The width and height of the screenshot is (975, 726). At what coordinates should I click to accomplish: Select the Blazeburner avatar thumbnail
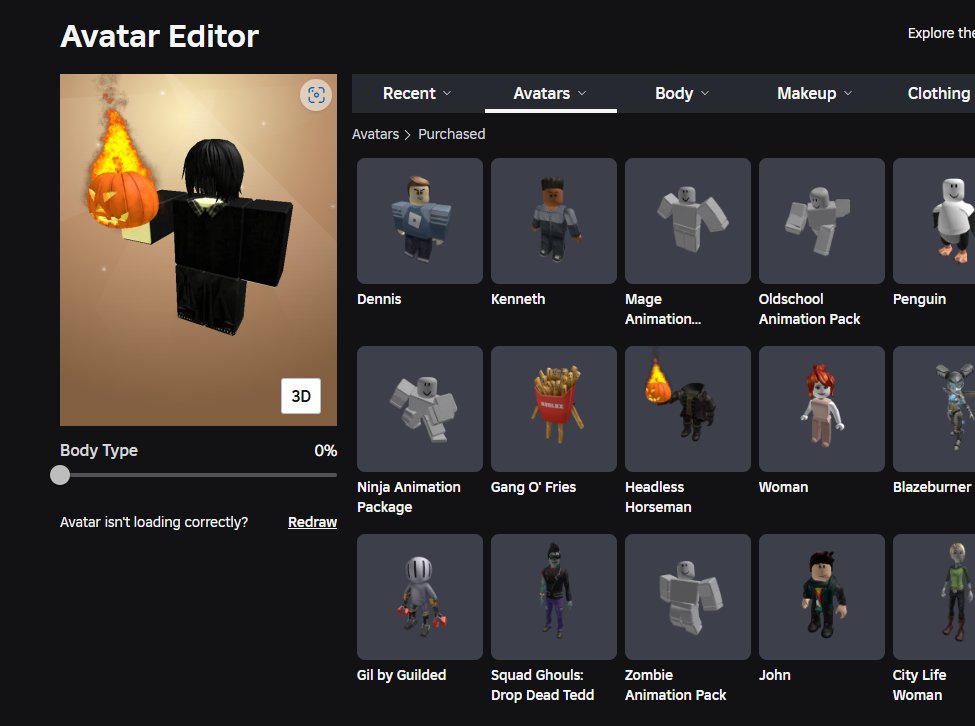coord(934,409)
